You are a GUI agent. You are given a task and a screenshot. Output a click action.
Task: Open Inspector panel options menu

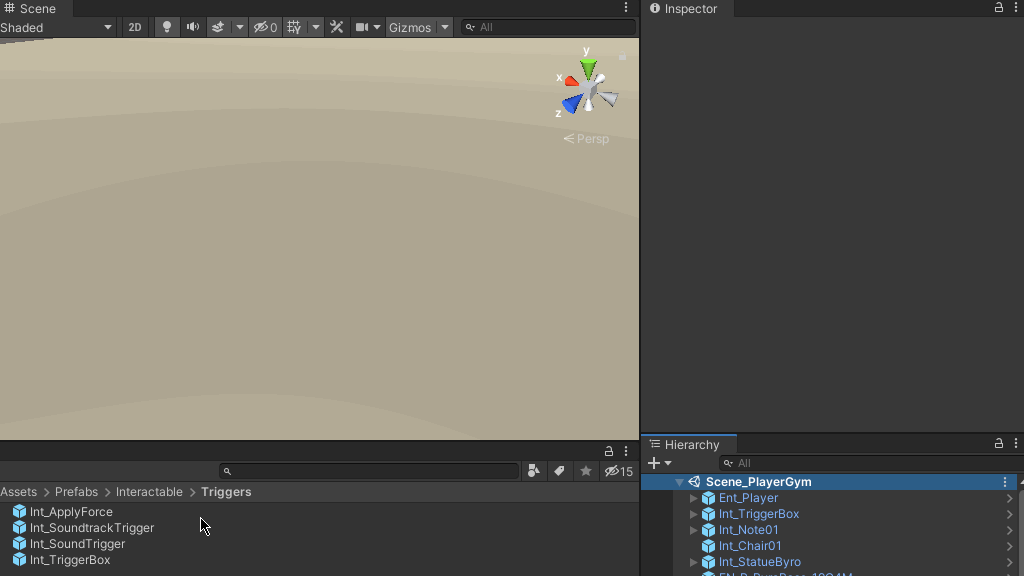coord(1016,7)
